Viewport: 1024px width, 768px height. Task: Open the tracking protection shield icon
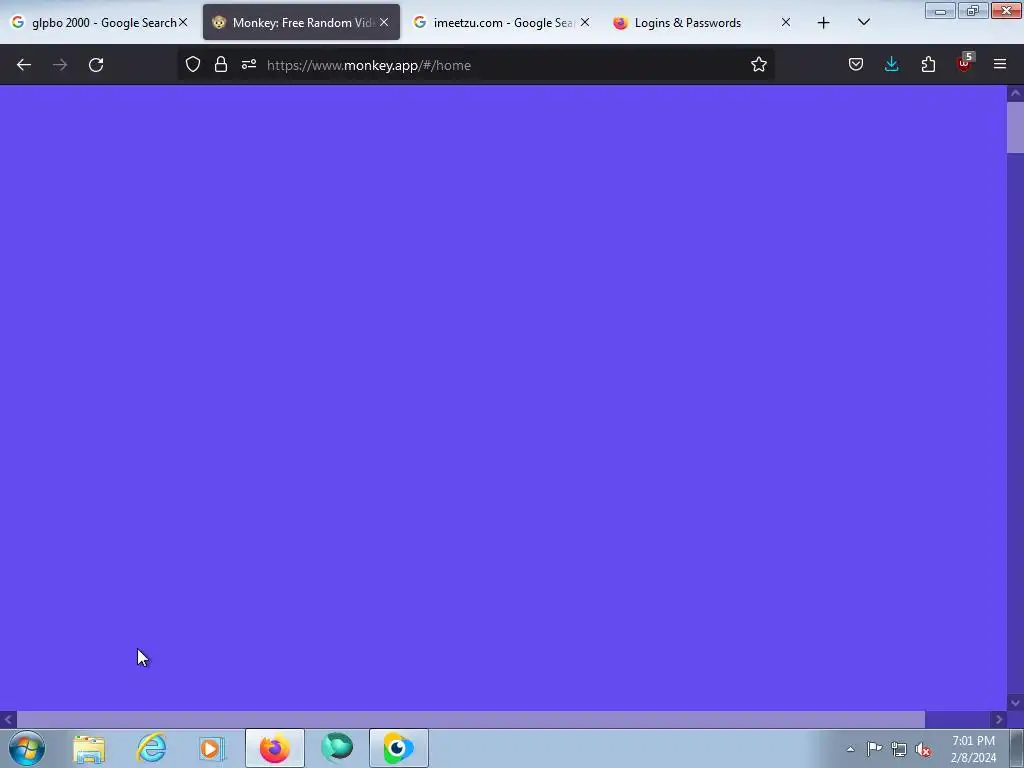point(193,65)
